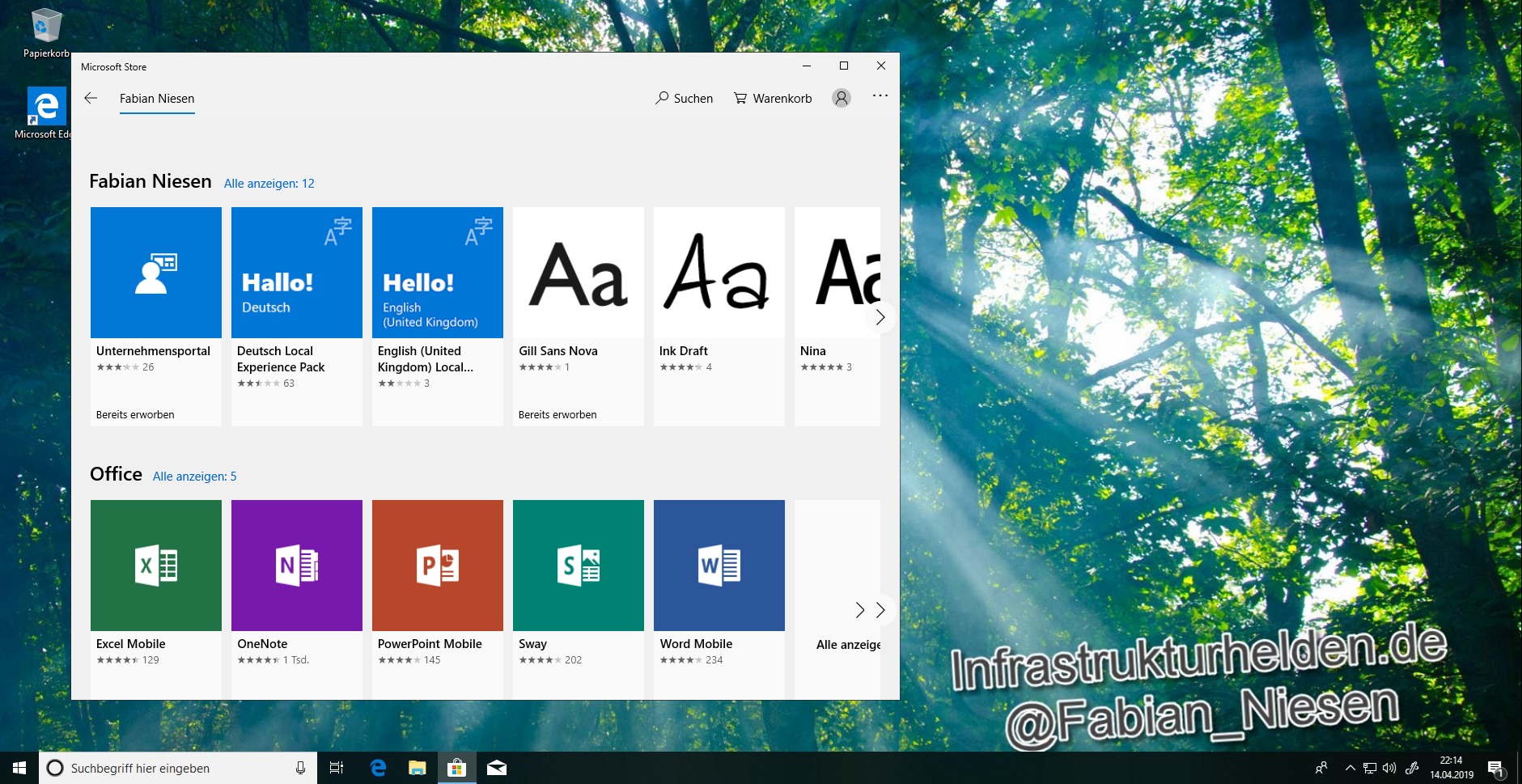The image size is (1522, 784).
Task: Click the 'Alle anzeigen: 12' link
Action: tap(269, 184)
